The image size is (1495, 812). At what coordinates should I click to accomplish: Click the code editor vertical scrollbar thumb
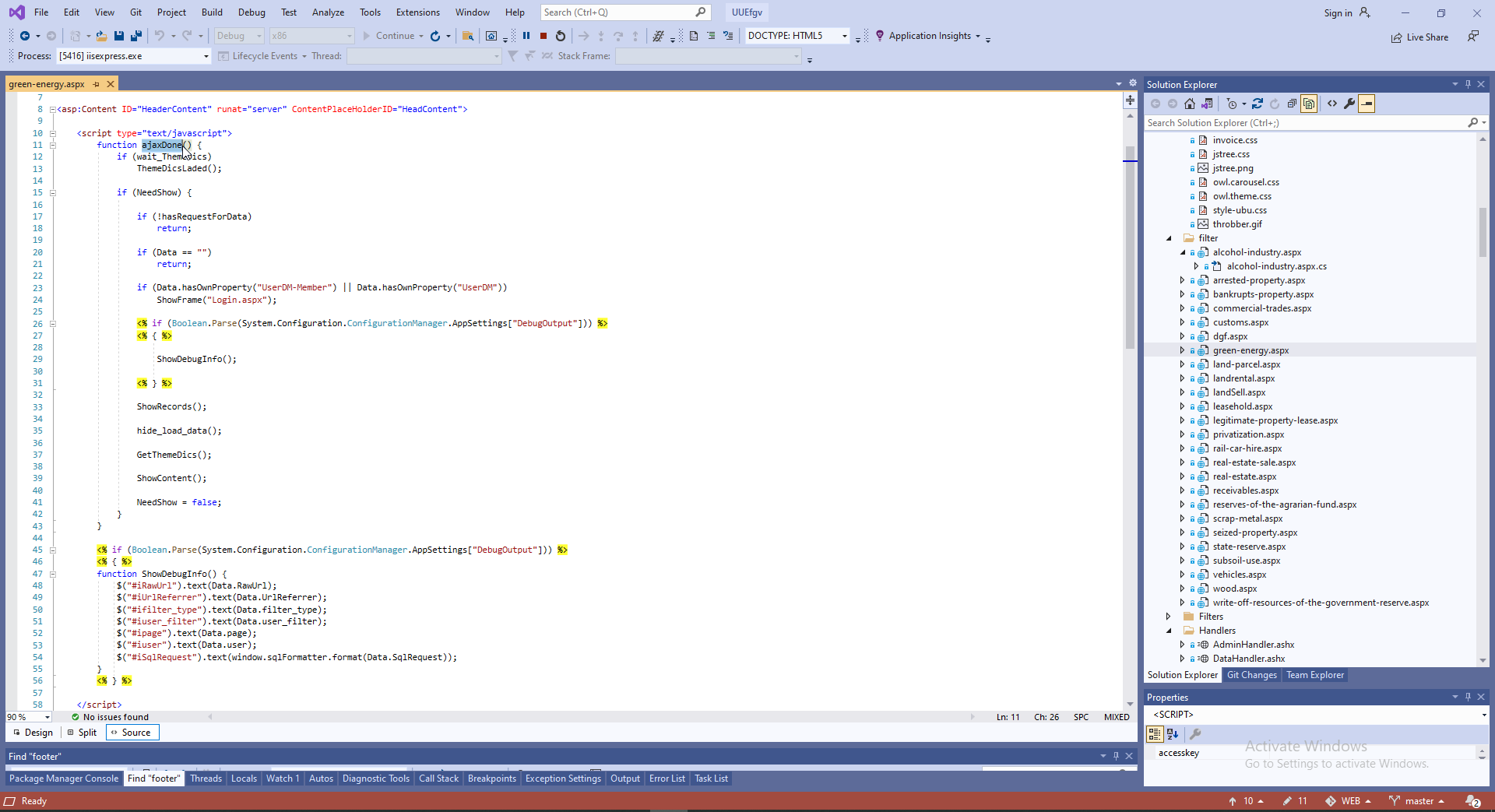point(1130,247)
